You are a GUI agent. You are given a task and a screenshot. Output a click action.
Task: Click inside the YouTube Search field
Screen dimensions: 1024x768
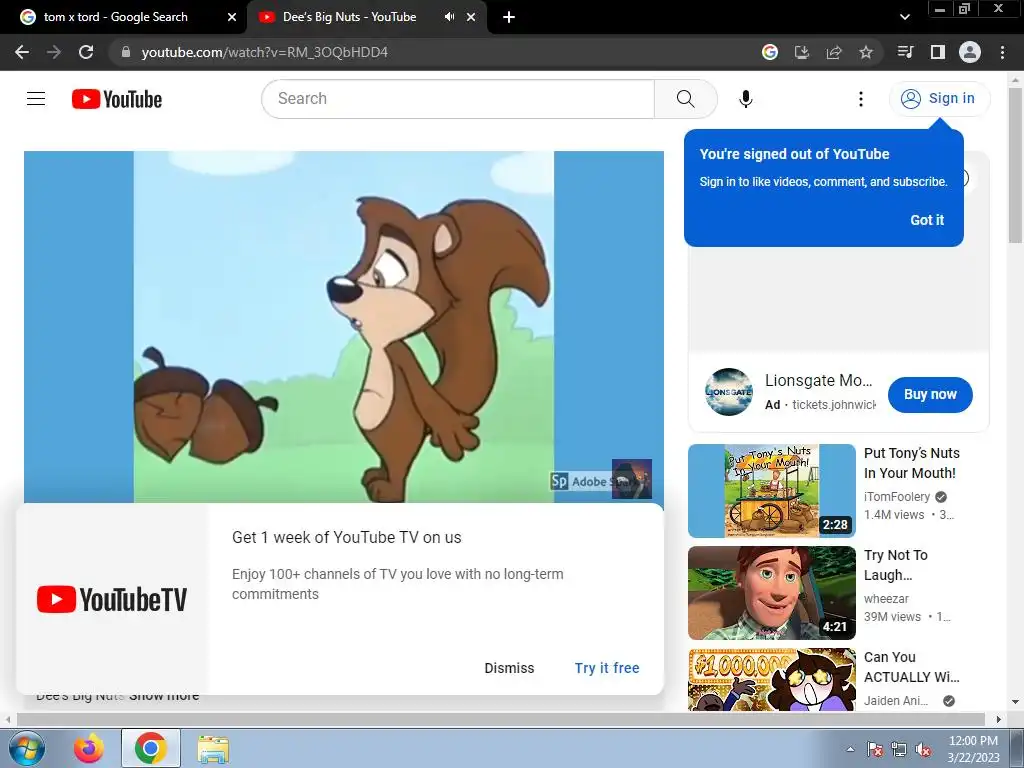coord(458,99)
